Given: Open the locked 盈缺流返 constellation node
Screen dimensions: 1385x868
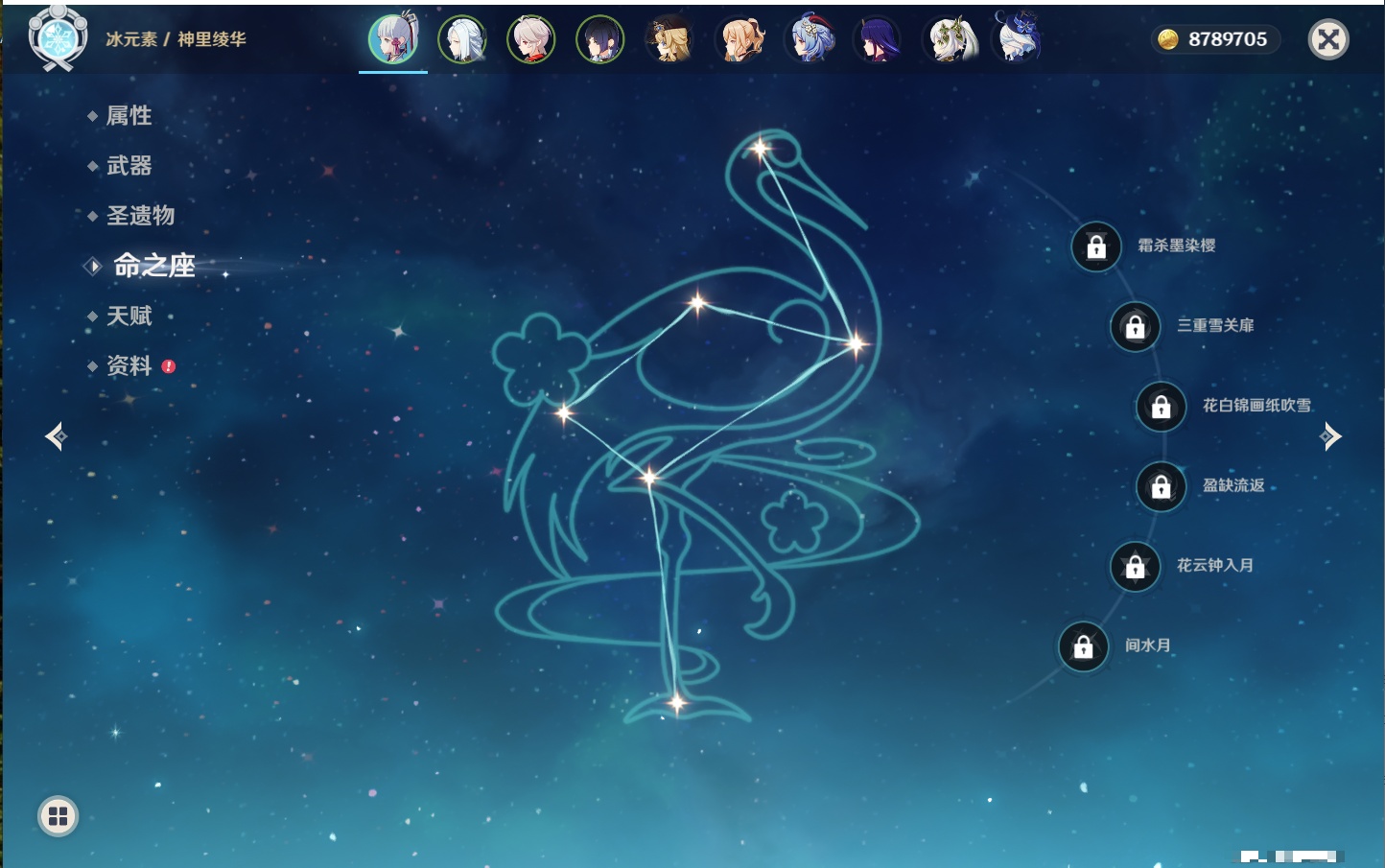Looking at the screenshot, I should click(1161, 486).
